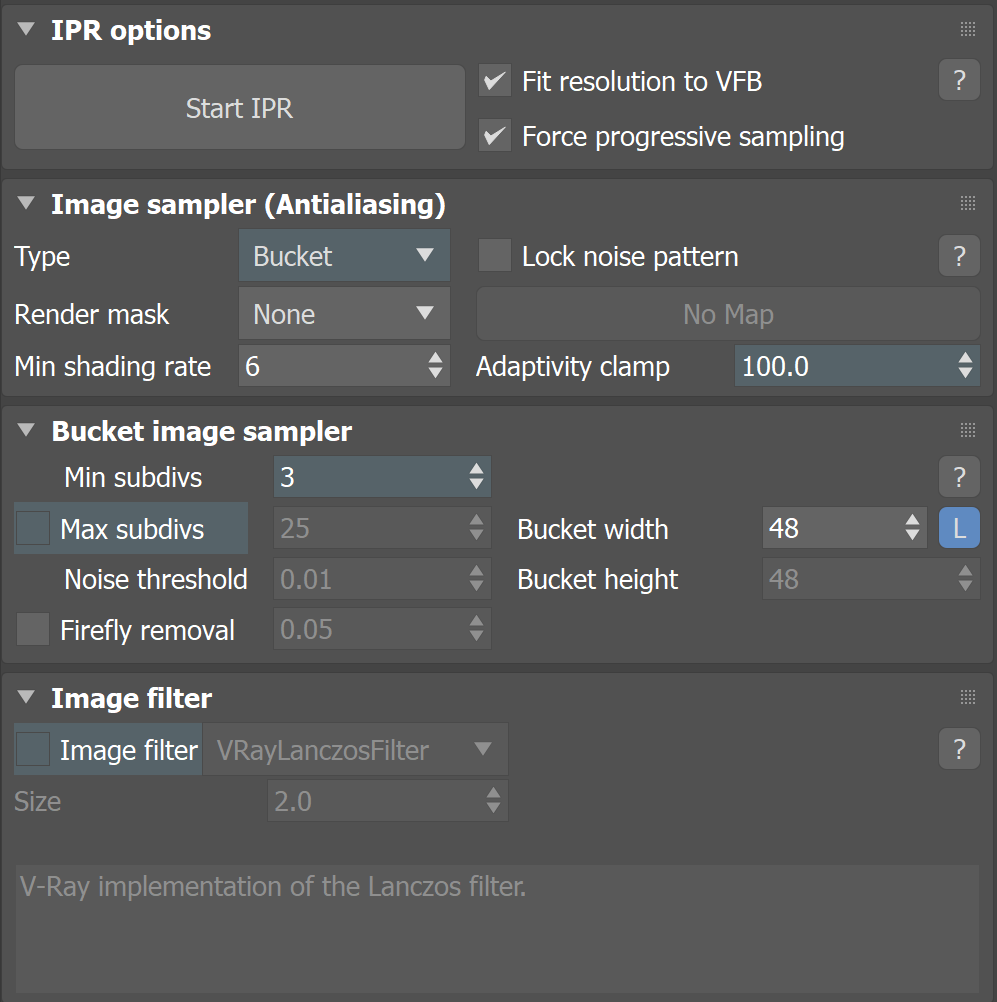Screen dimensions: 997x1002
Task: Grab the Image filter rollout drag handle
Action: tap(968, 697)
